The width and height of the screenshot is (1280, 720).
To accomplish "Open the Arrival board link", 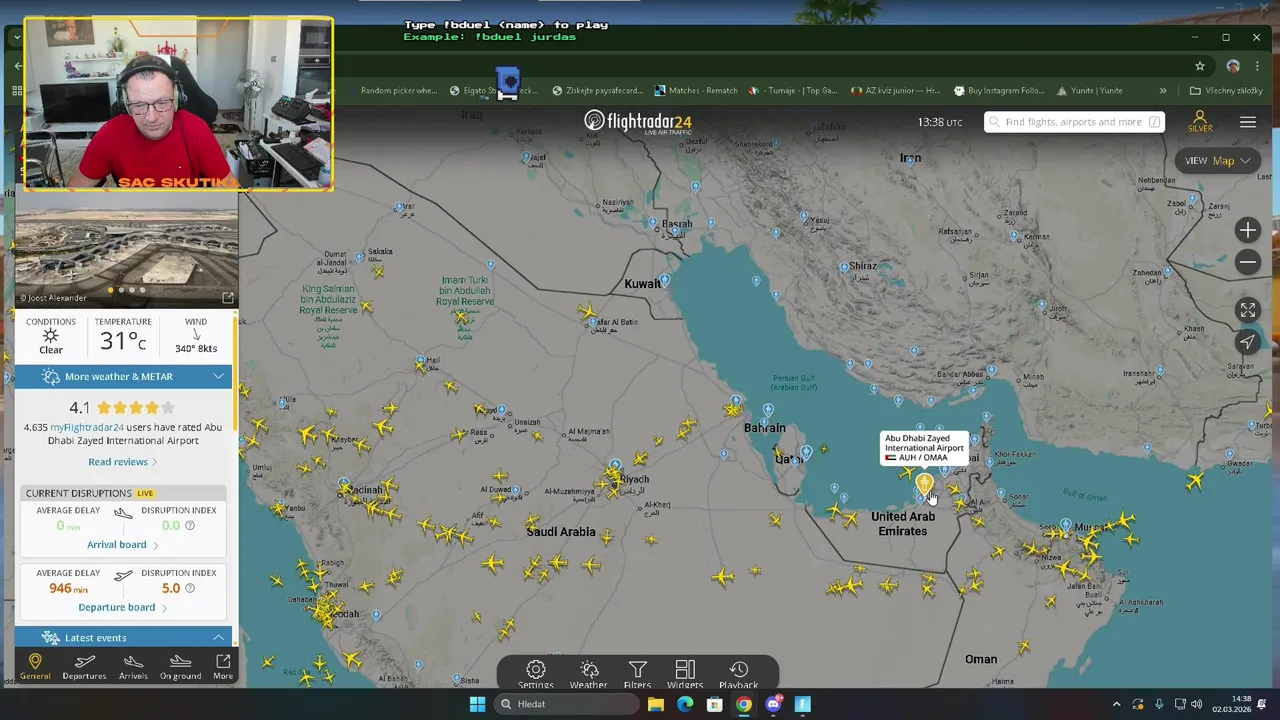I will click(x=121, y=545).
